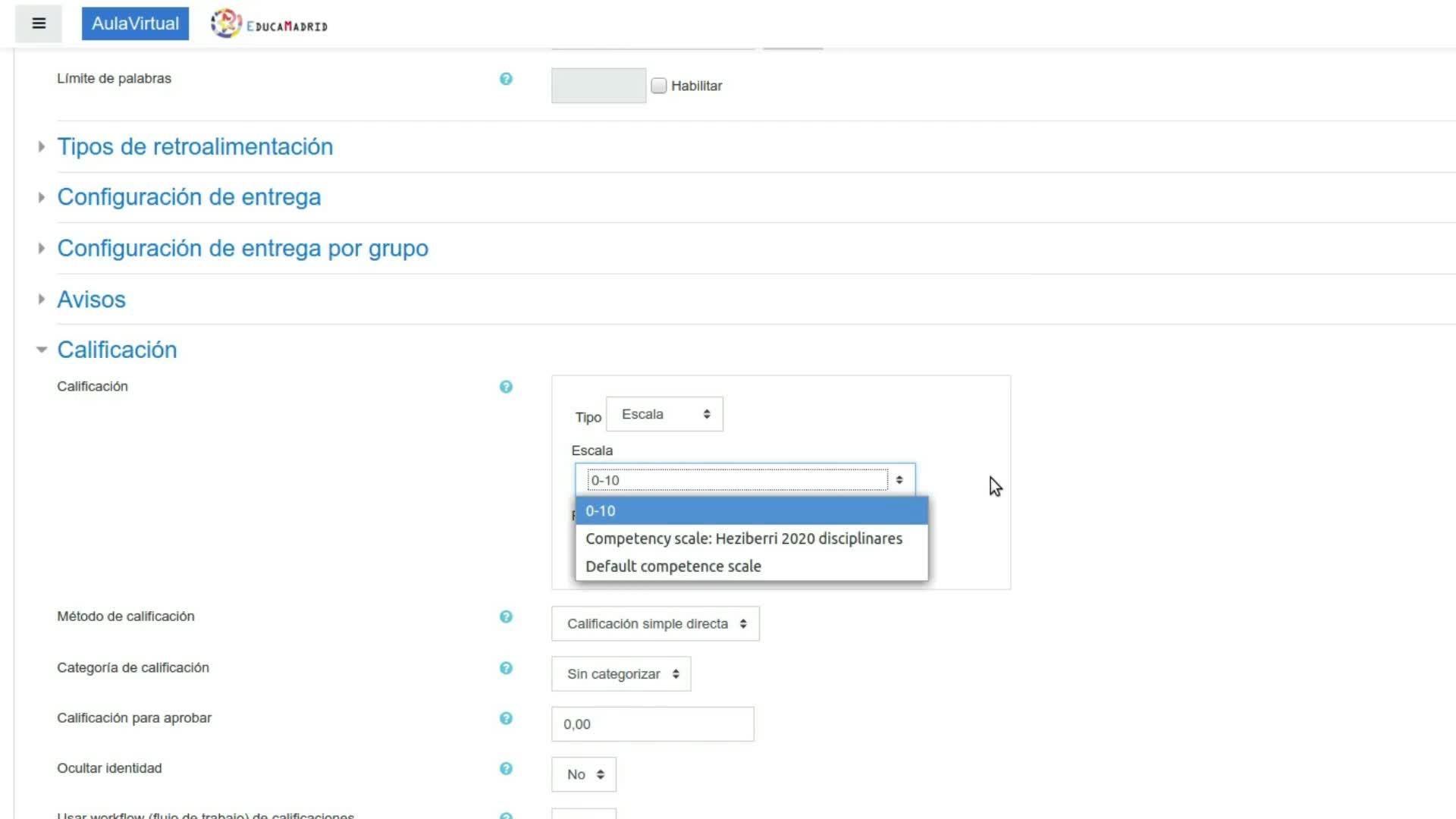Open help for Calificación para aprobar
The height and width of the screenshot is (819, 1456).
[x=506, y=718]
